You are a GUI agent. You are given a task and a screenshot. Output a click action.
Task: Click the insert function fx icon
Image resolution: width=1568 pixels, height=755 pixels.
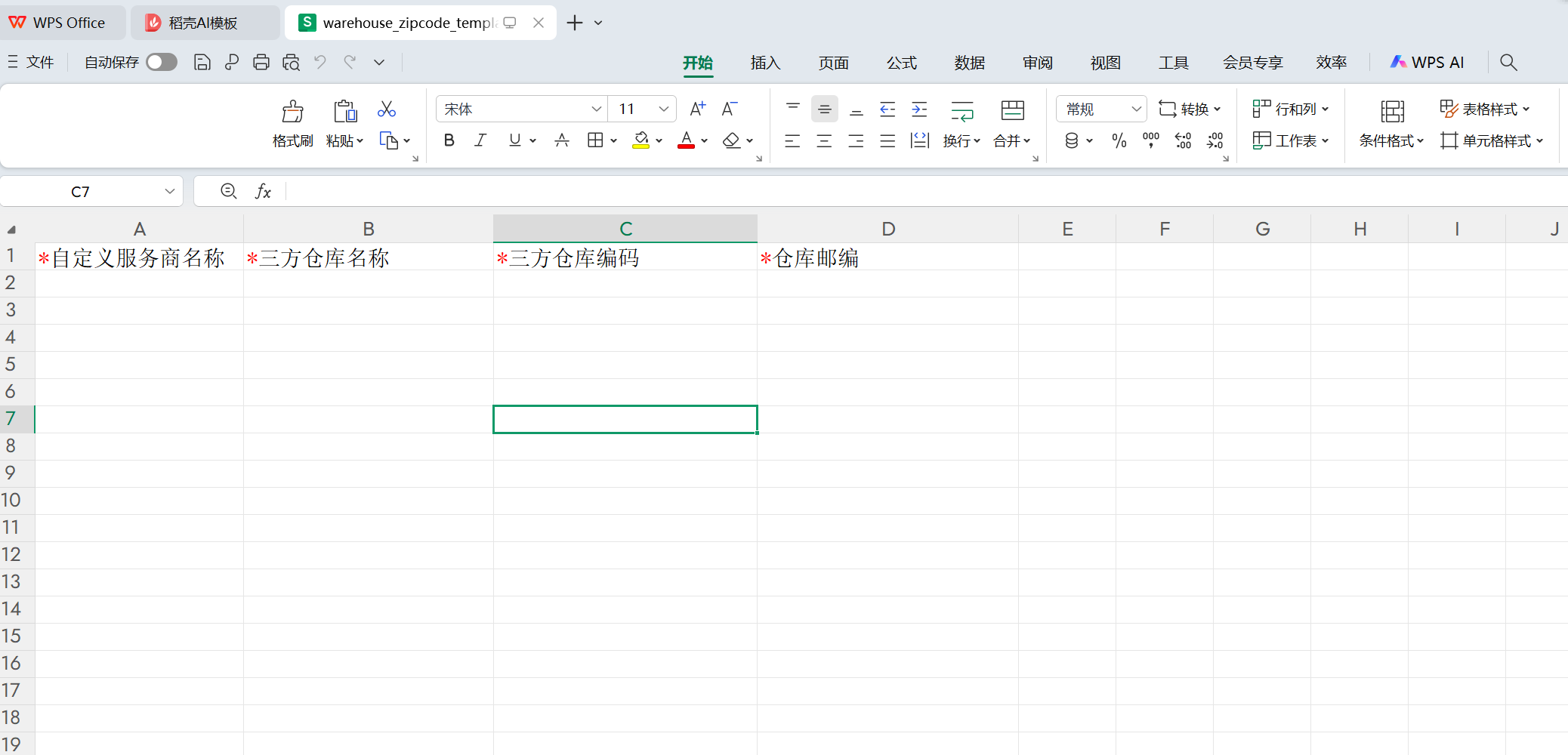[263, 192]
